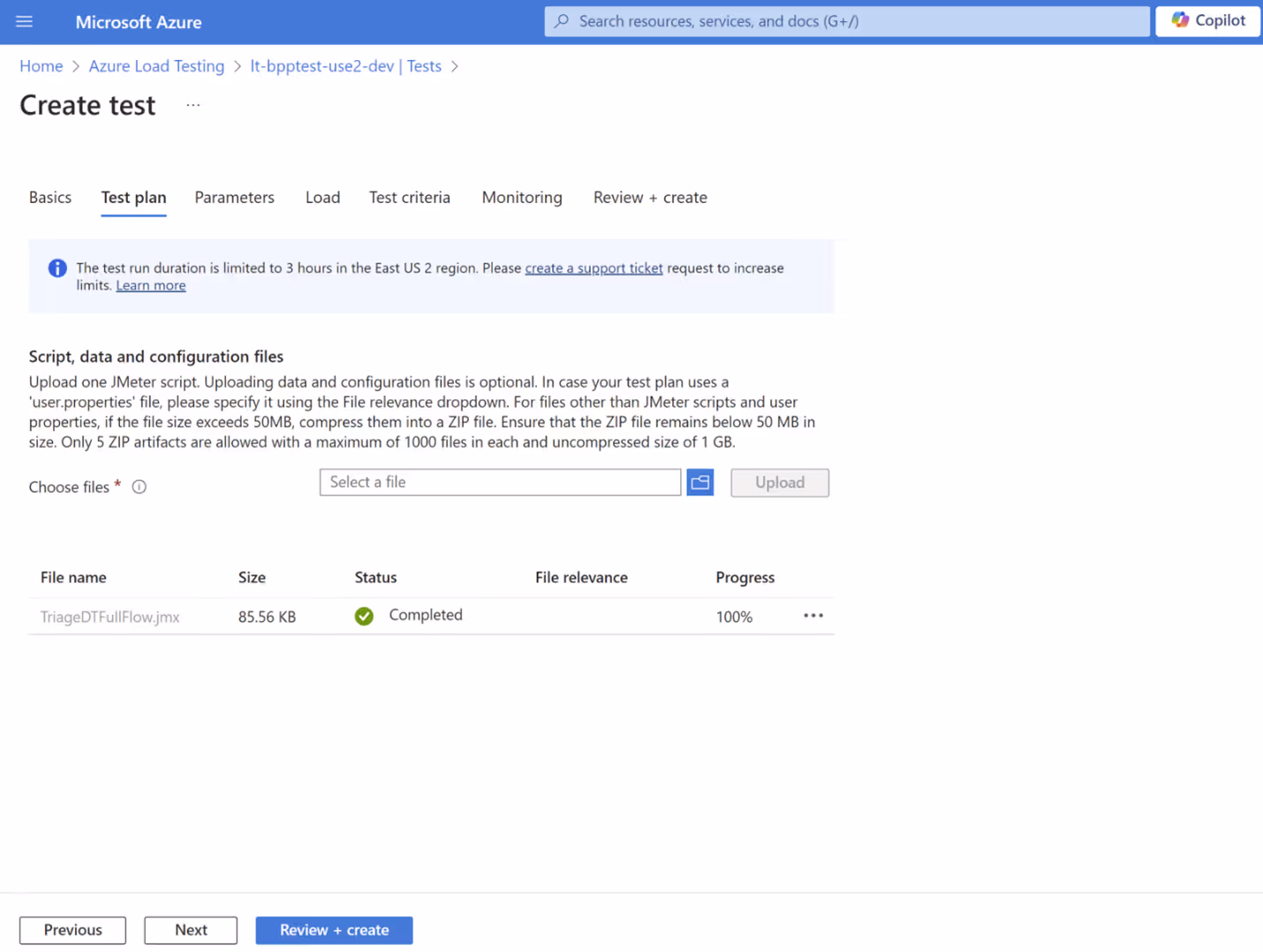Open the lt-bpptest-use2-dev | Tests breadcrumb
This screenshot has width=1263, height=952.
click(x=345, y=66)
